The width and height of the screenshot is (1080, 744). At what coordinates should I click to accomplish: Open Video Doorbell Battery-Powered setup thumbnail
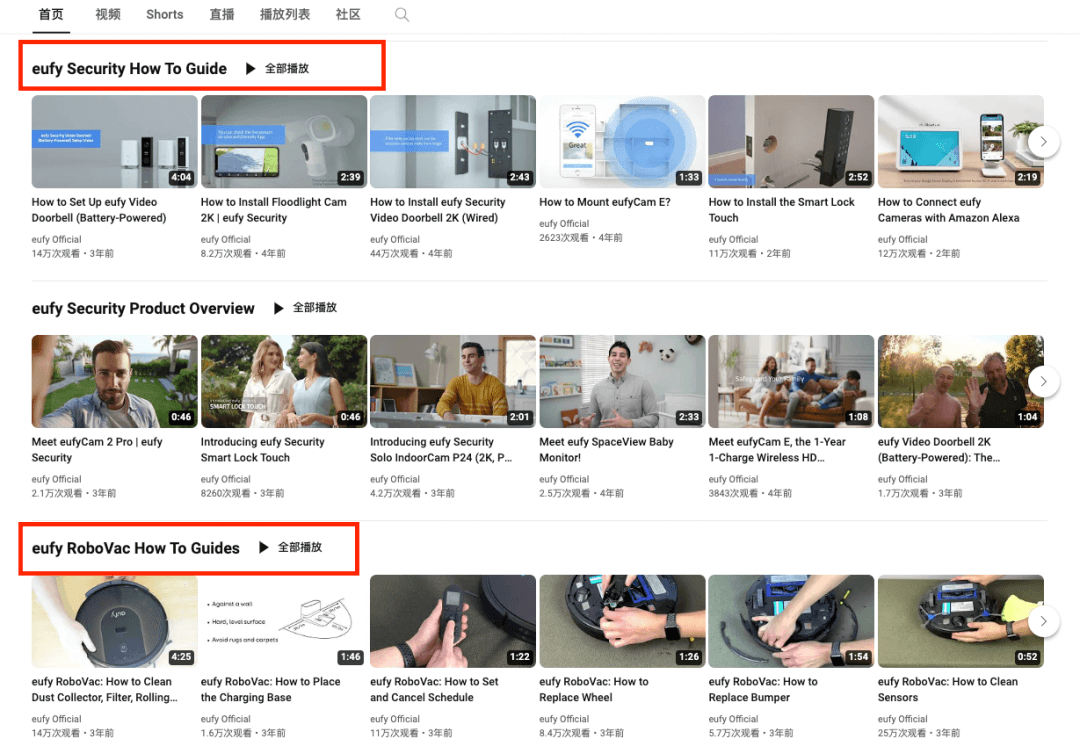(114, 141)
